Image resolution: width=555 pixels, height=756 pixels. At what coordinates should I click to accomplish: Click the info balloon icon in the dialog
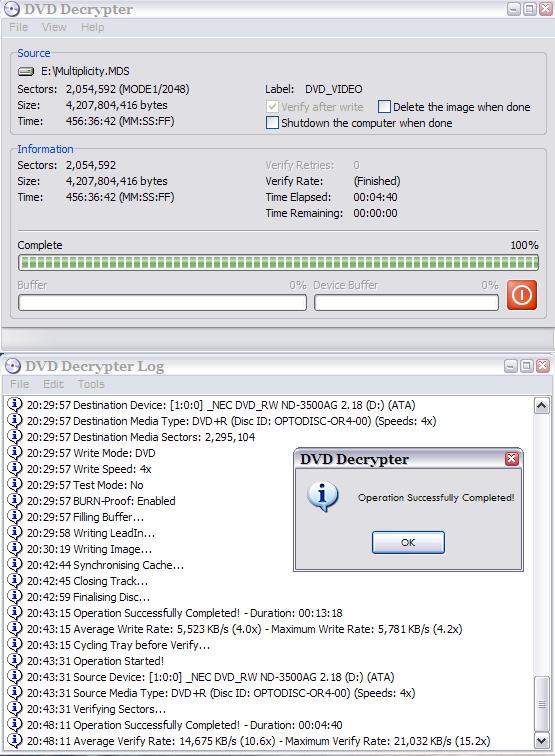[323, 497]
